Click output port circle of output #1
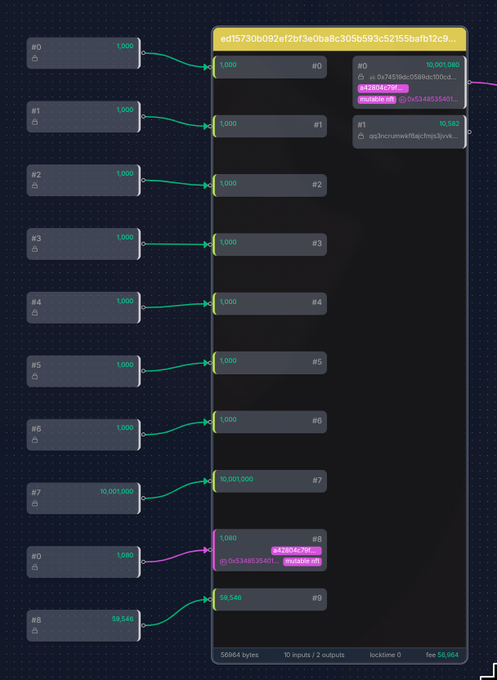Viewport: 497px width, 680px height. pyautogui.click(x=469, y=132)
